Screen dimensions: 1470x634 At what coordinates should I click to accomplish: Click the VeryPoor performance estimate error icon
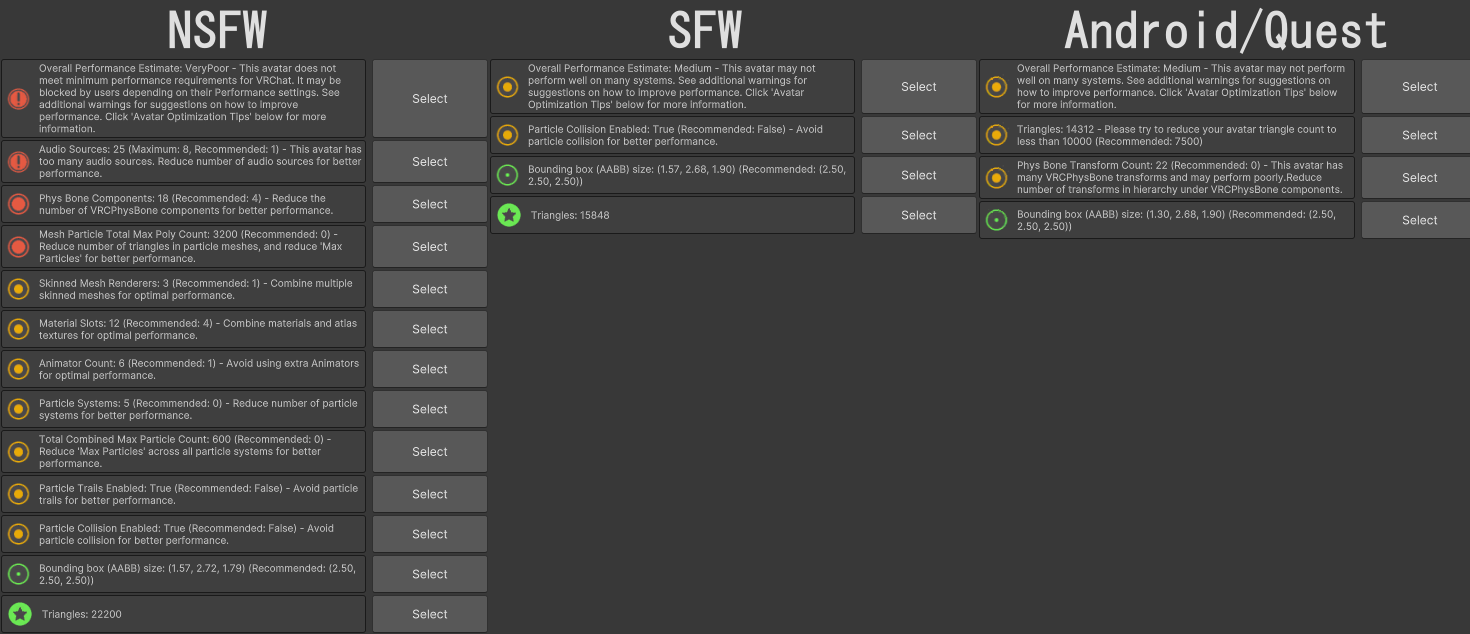point(18,99)
